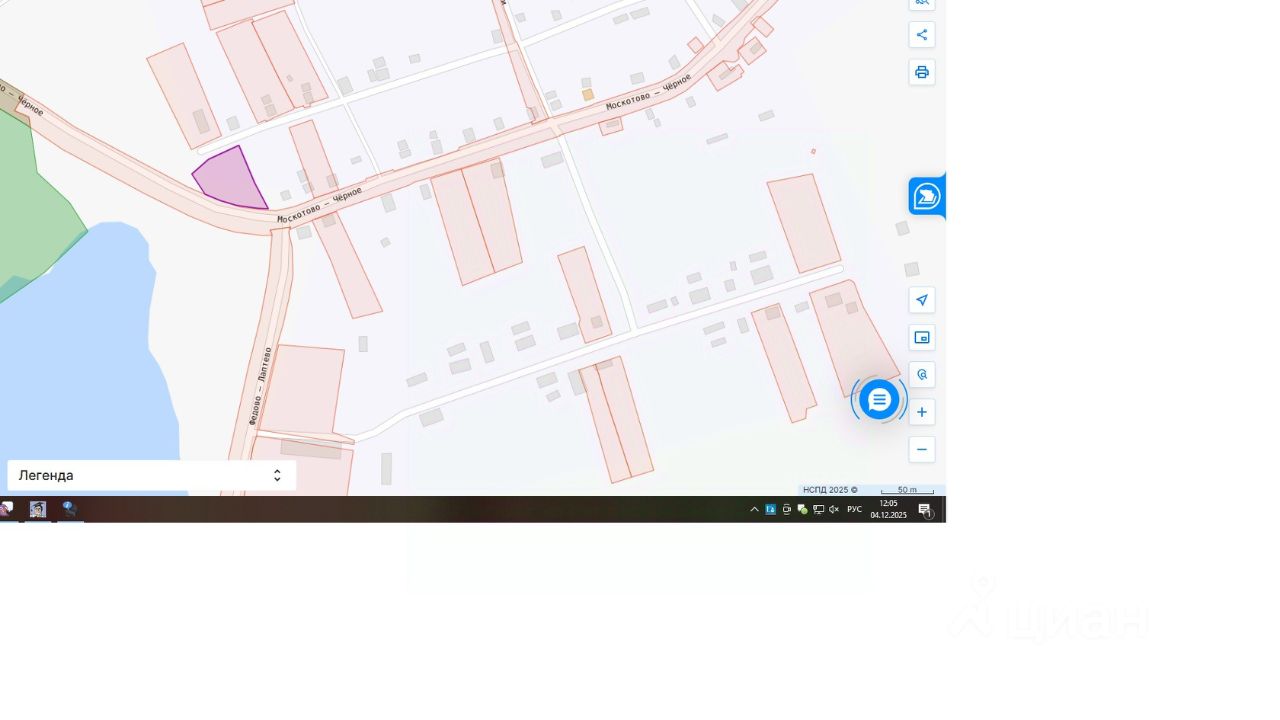Viewport: 1280px width, 720px height.
Task: Switch the РУС input language indicator
Action: coord(855,510)
